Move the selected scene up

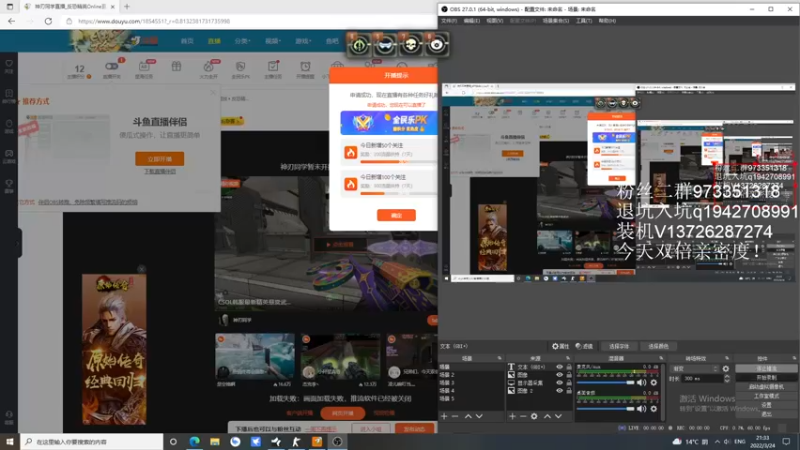click(x=468, y=416)
